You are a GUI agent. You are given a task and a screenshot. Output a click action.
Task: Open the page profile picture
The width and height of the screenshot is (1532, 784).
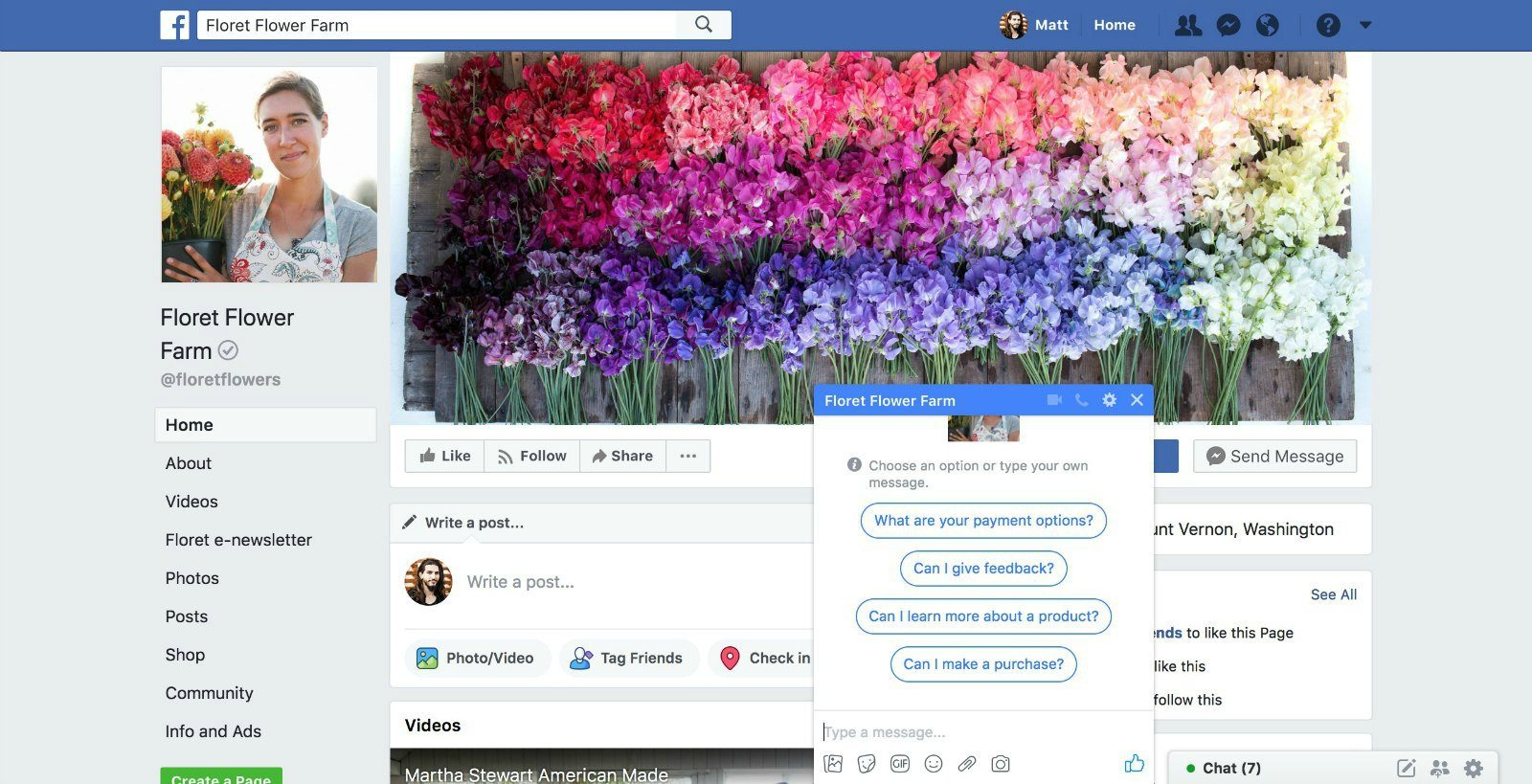tap(269, 174)
